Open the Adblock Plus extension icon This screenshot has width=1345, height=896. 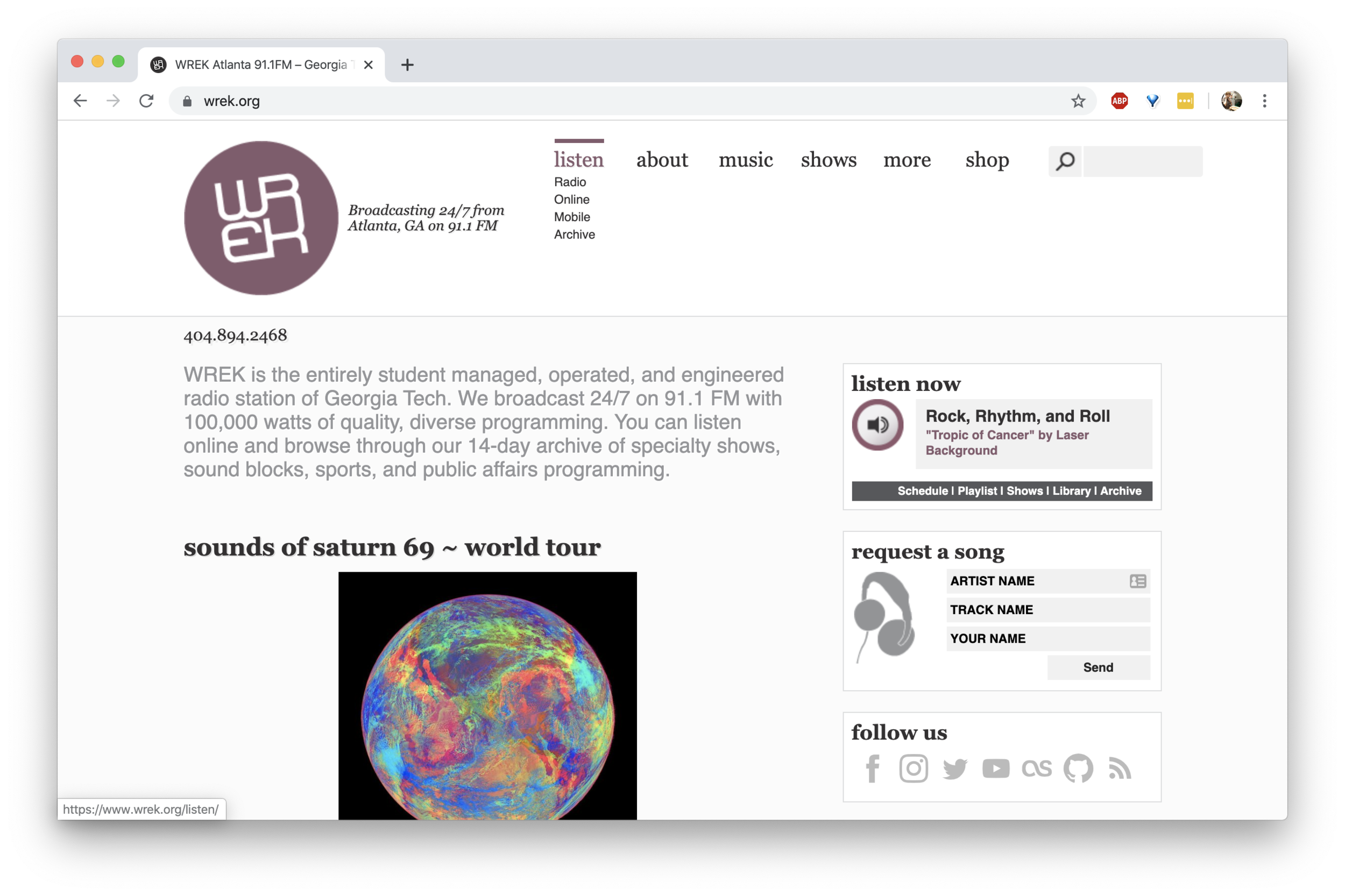click(1119, 101)
